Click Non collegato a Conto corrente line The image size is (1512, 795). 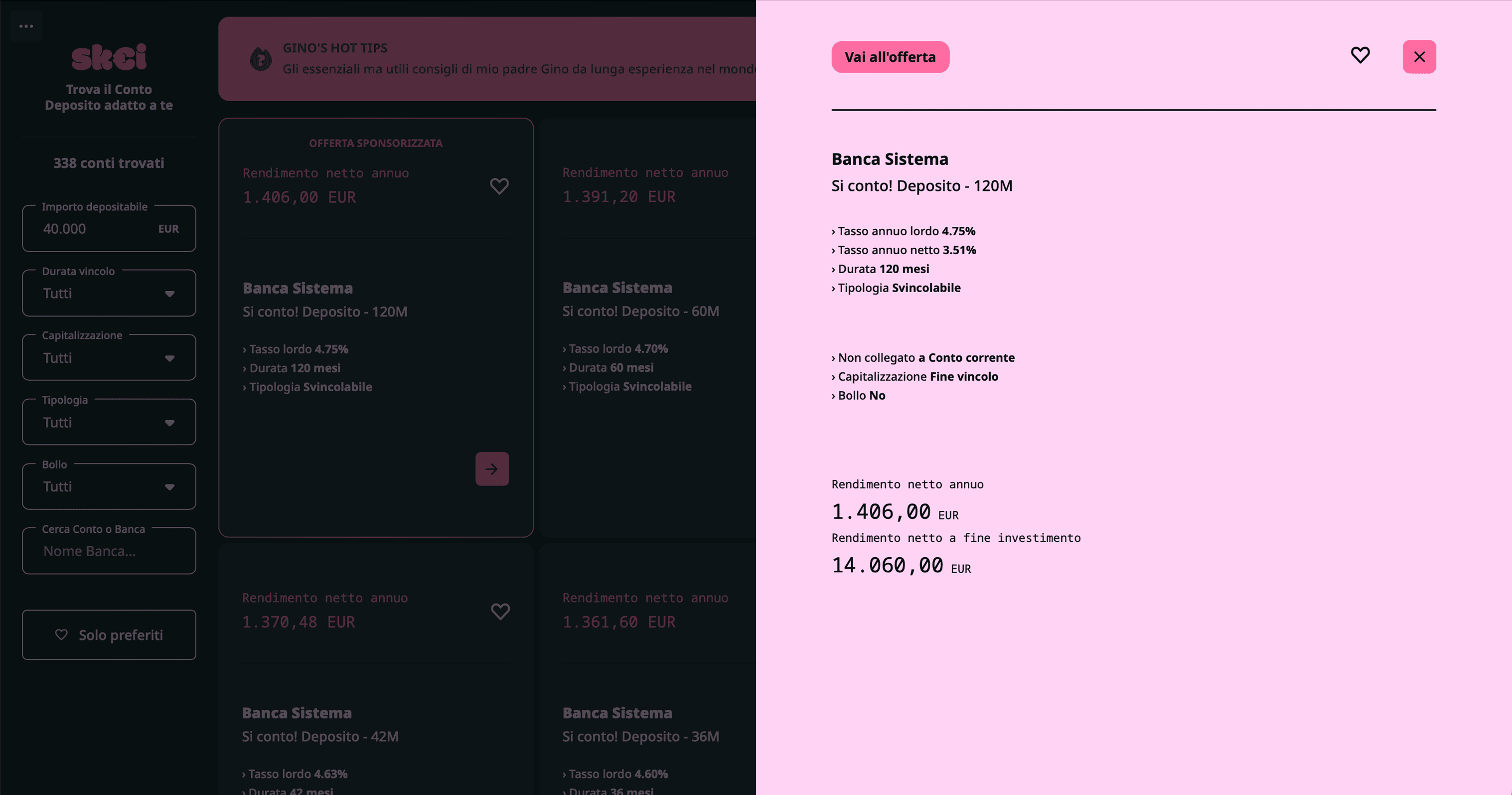pyautogui.click(x=922, y=357)
